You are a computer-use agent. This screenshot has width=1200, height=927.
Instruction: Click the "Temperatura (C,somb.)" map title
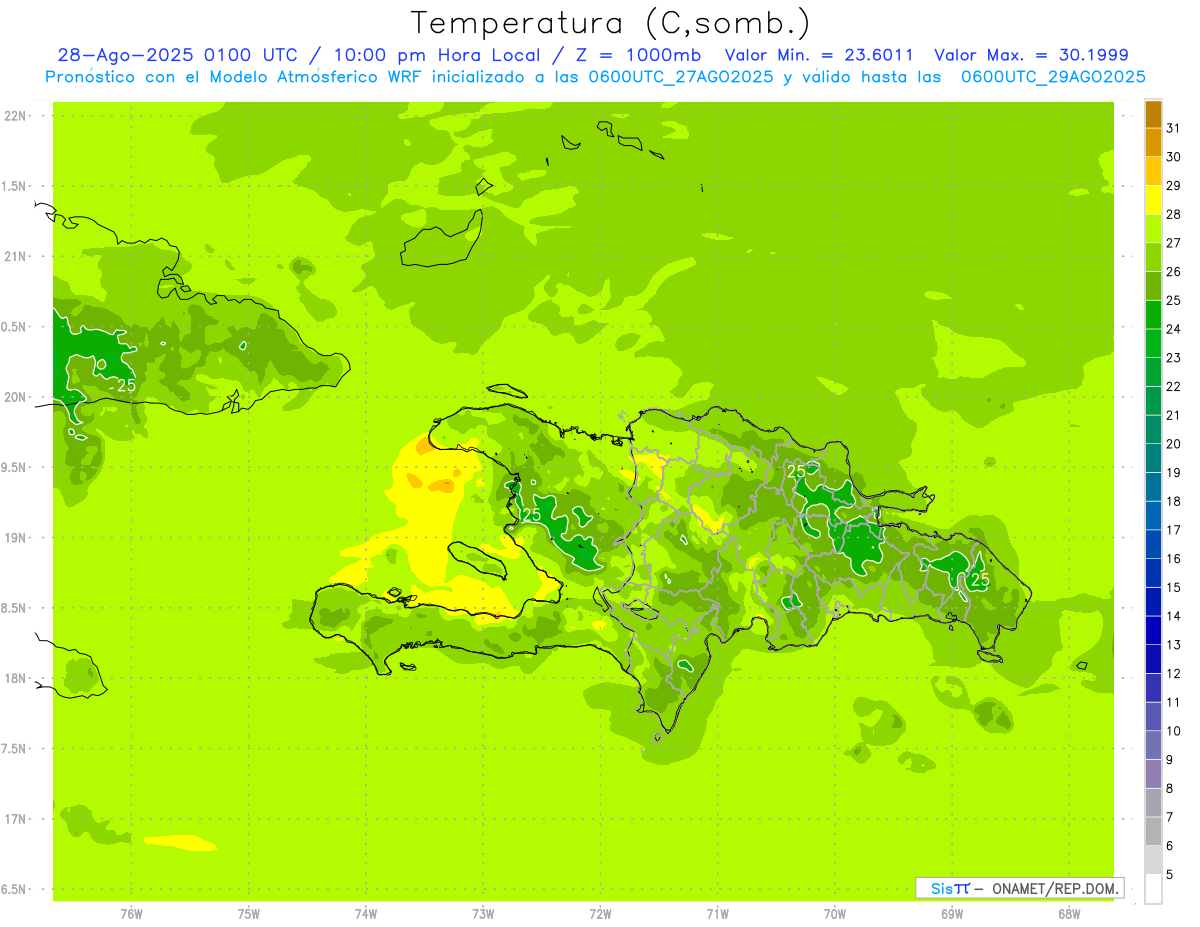click(611, 23)
